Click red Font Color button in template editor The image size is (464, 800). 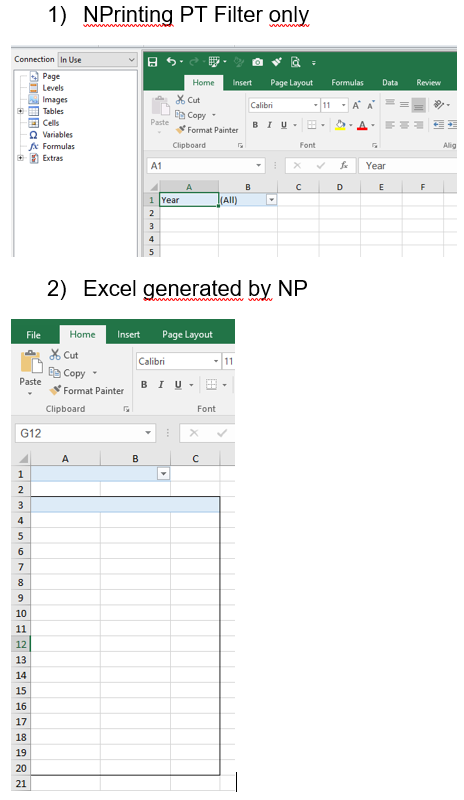[362, 125]
